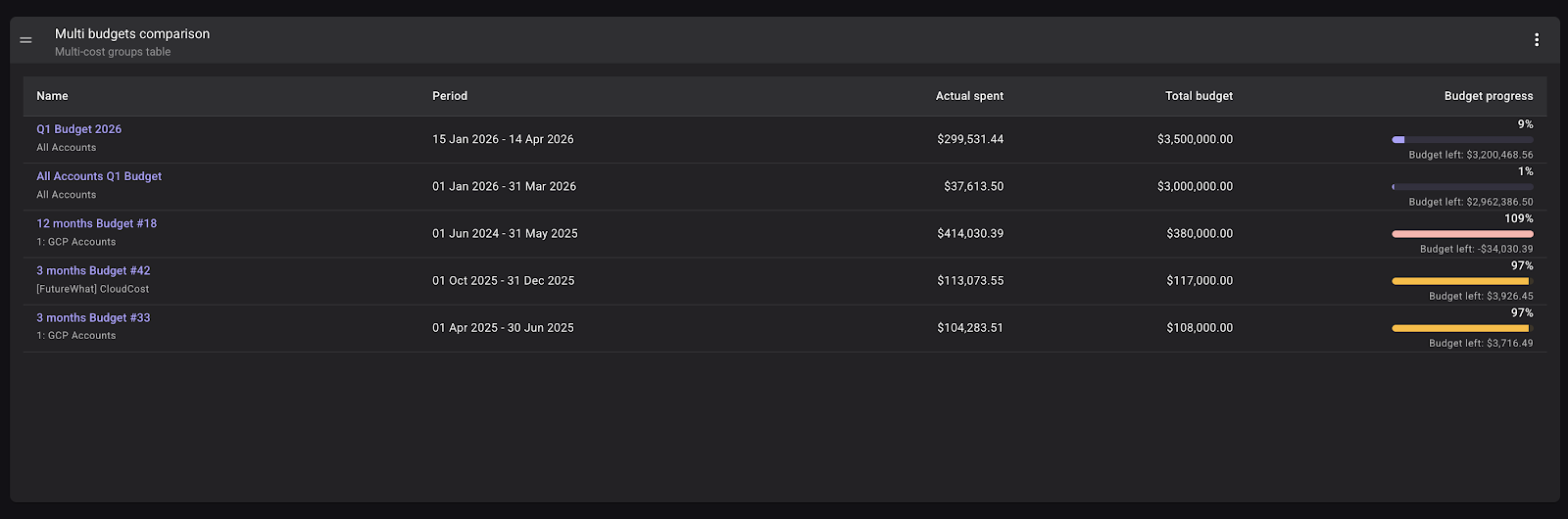
Task: Click the $3,500,000.00 total budget value
Action: click(1195, 139)
